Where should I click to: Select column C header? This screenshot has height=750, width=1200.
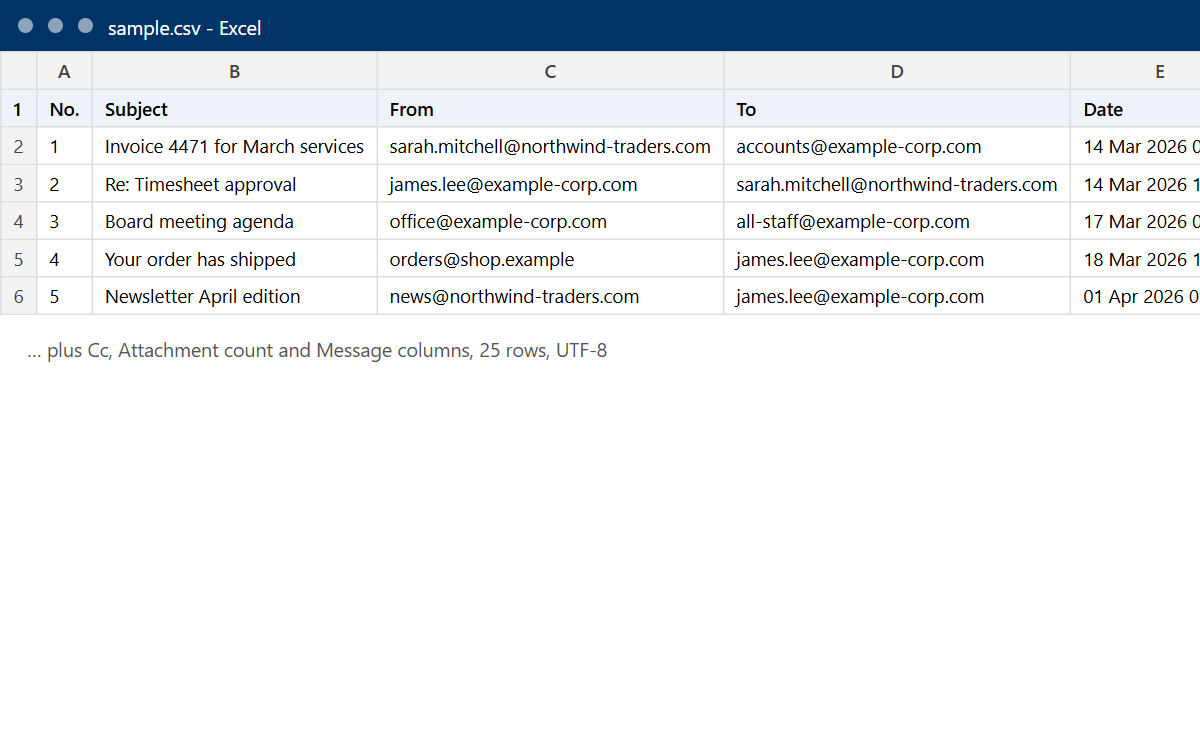click(x=551, y=71)
